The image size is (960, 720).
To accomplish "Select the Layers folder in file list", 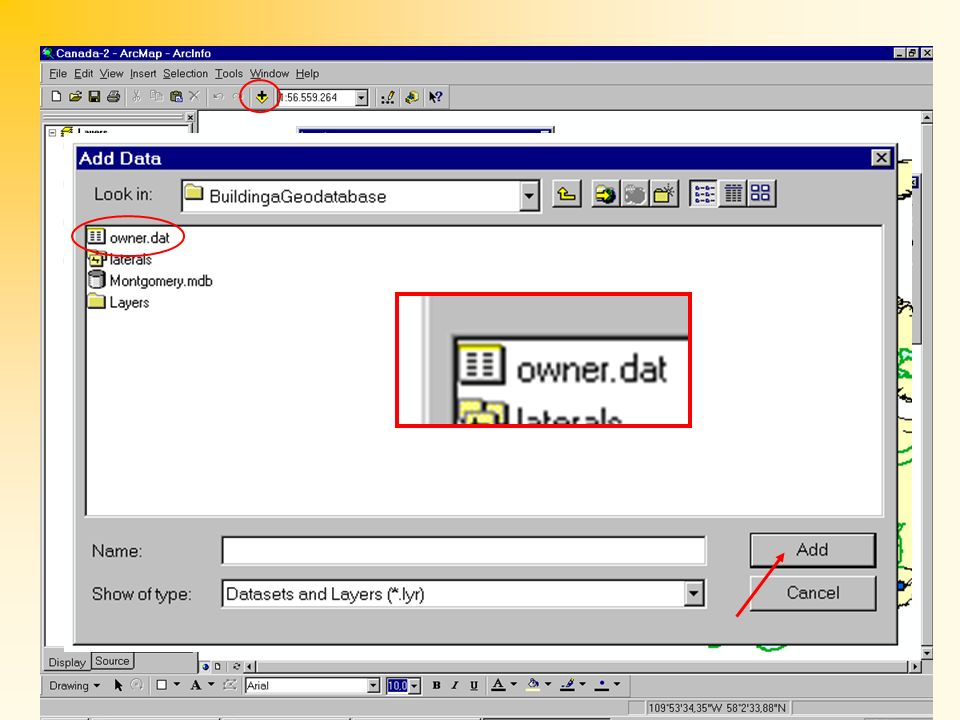I will [x=119, y=302].
